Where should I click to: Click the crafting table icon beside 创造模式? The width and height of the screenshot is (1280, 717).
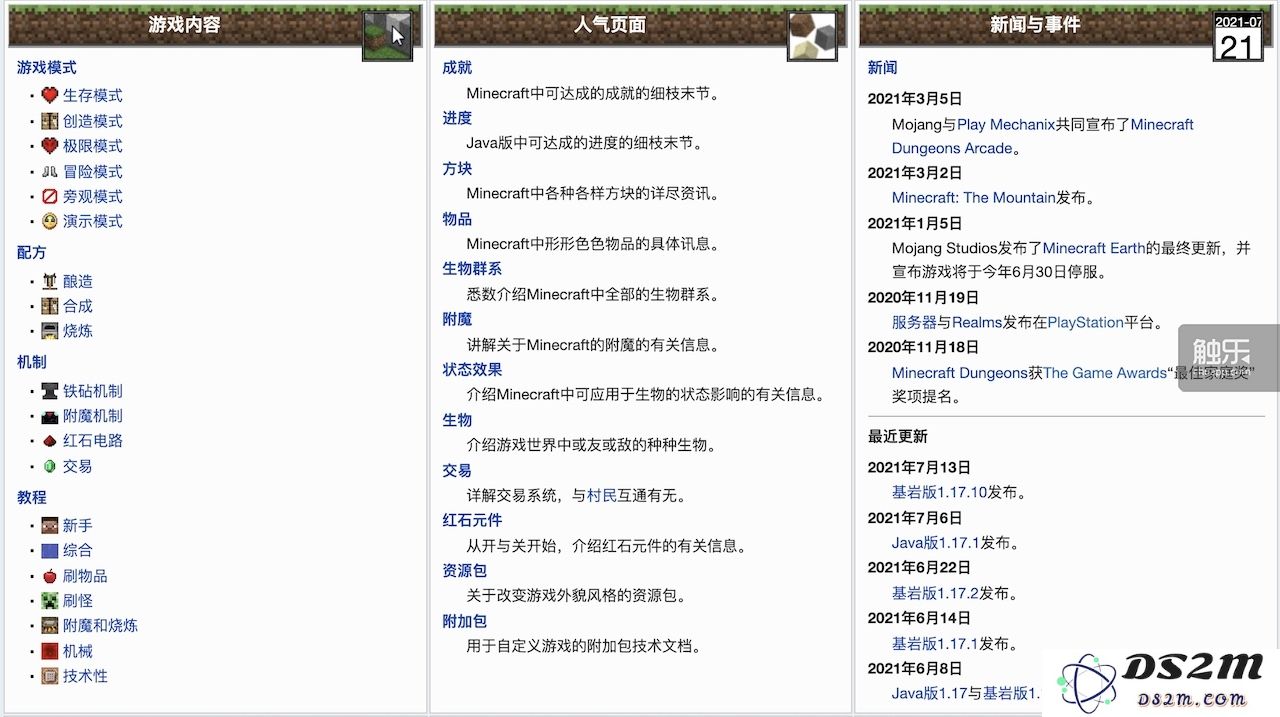pos(50,121)
